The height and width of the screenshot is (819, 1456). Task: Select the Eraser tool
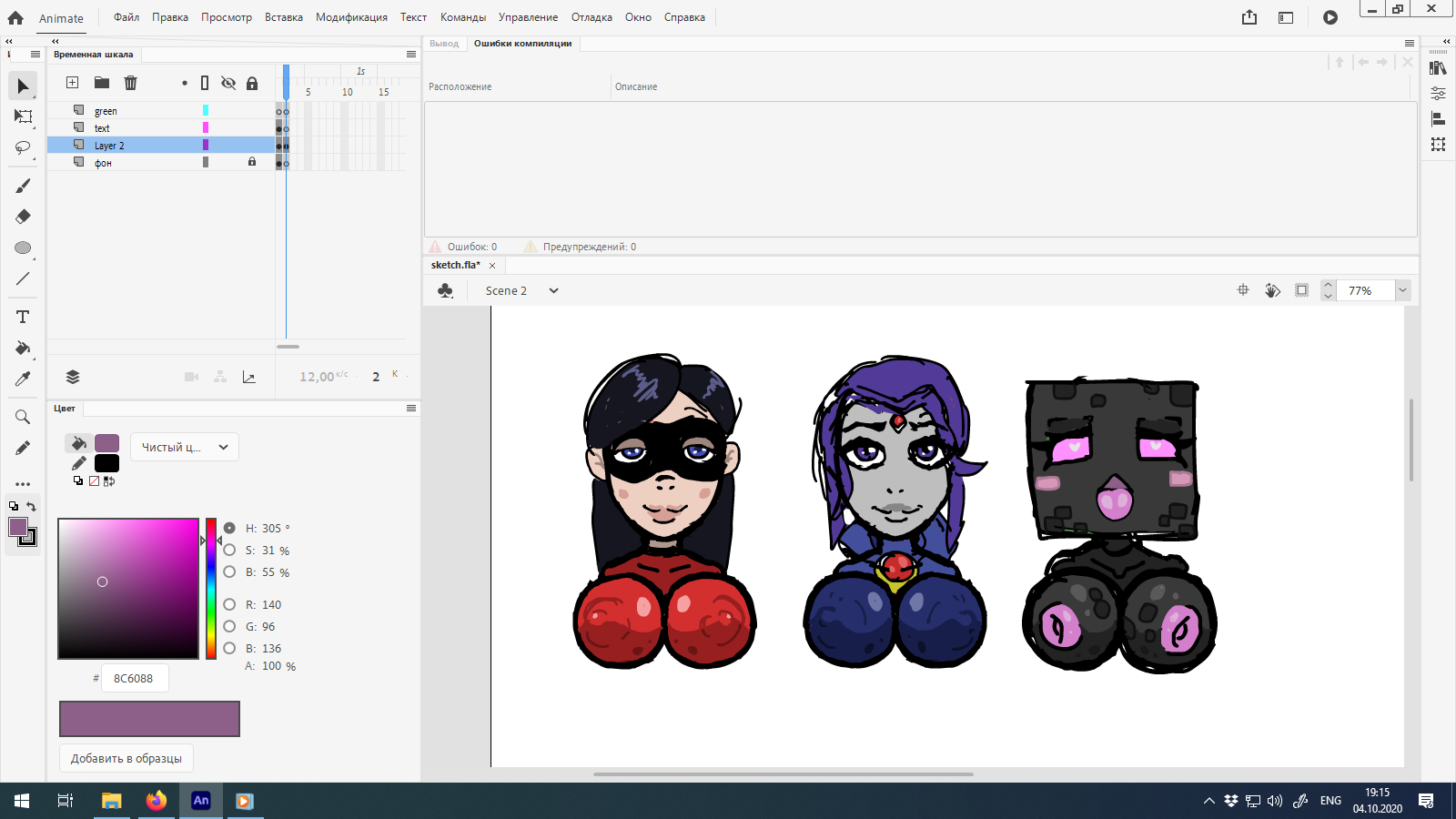pos(23,217)
